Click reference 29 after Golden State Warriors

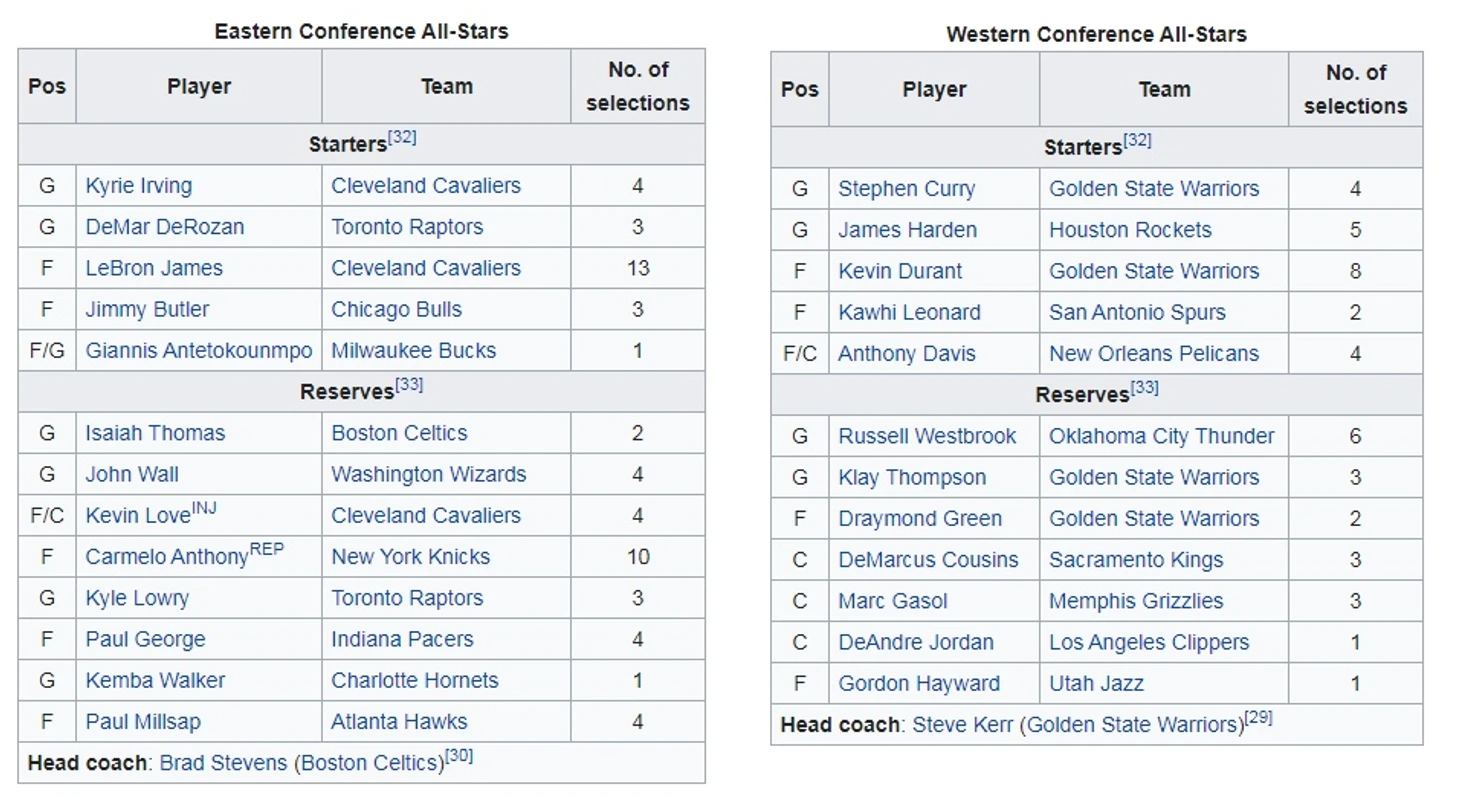[1258, 717]
